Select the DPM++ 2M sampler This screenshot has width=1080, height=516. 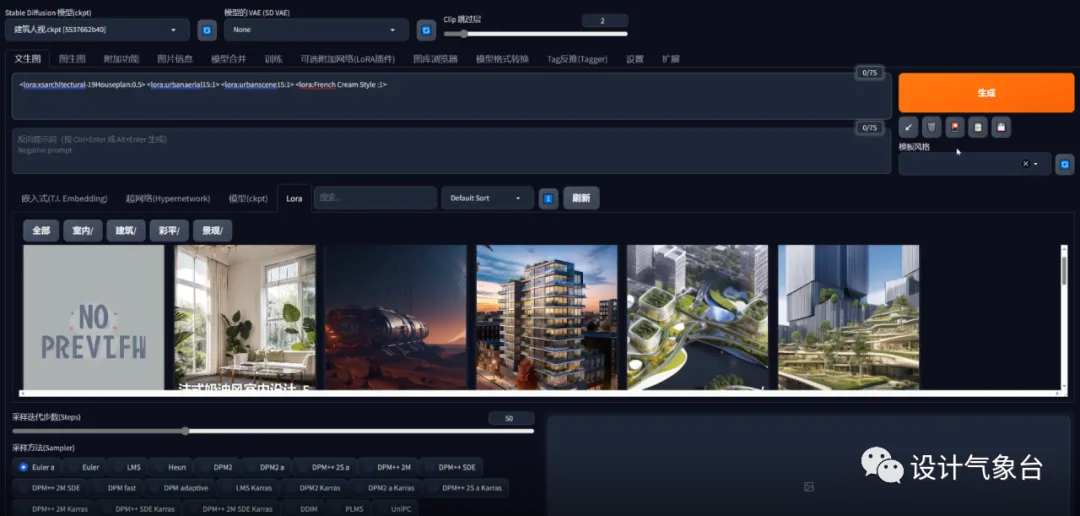click(388, 467)
